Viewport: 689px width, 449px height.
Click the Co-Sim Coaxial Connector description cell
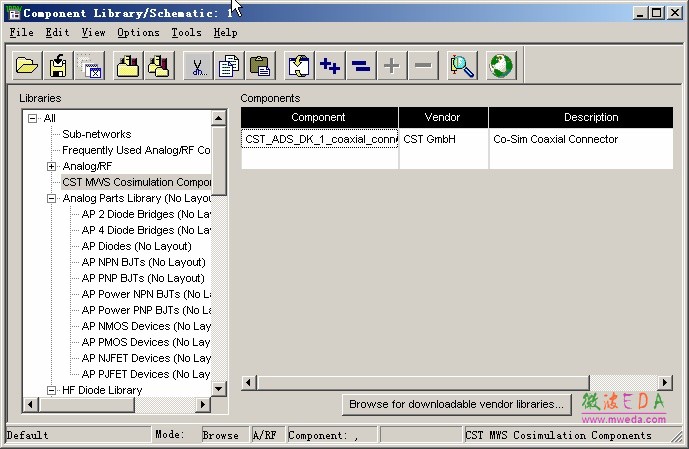point(581,139)
